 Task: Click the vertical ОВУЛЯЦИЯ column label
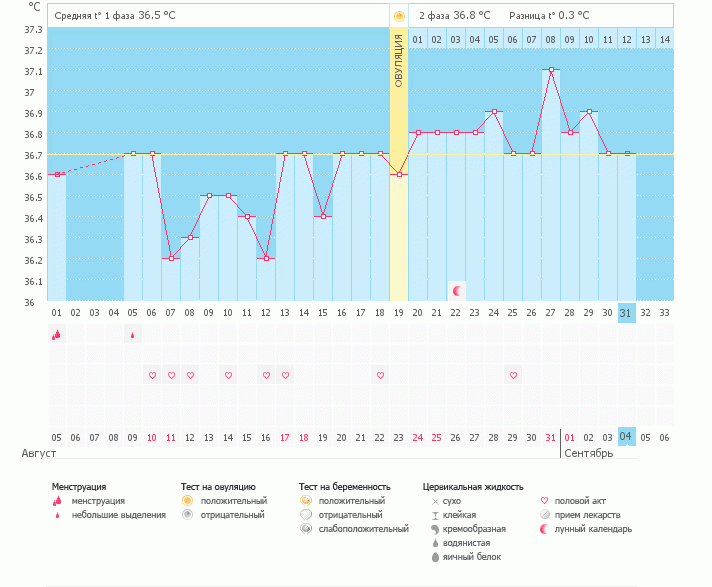tap(399, 60)
